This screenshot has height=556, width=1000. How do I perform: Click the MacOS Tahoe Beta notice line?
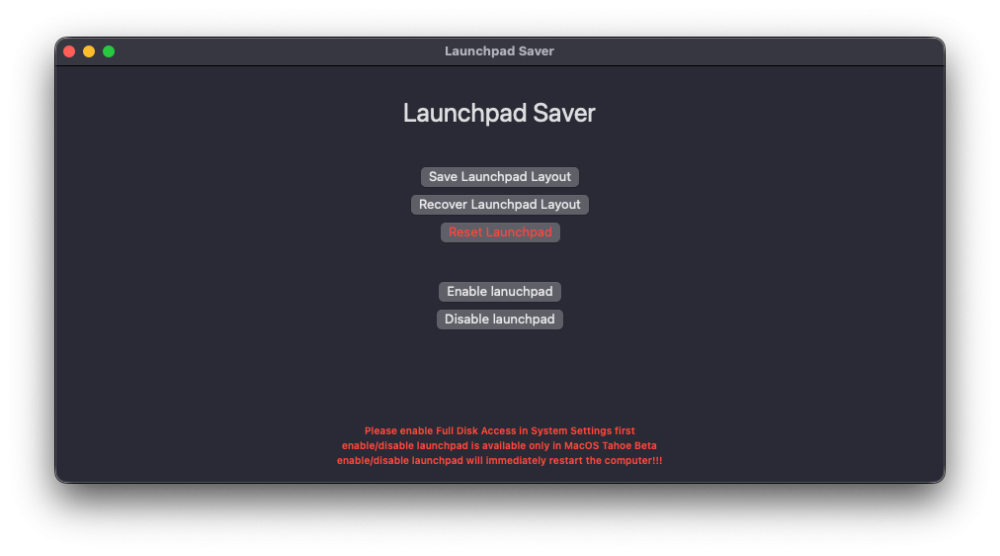[499, 446]
